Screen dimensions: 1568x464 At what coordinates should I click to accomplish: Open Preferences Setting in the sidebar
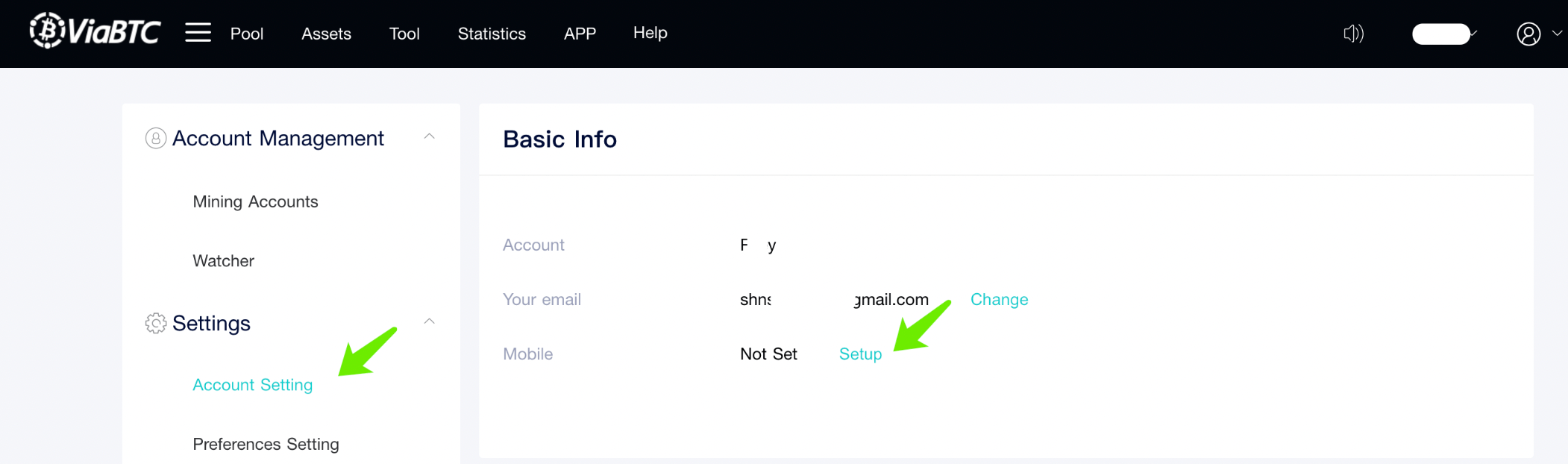click(x=265, y=443)
